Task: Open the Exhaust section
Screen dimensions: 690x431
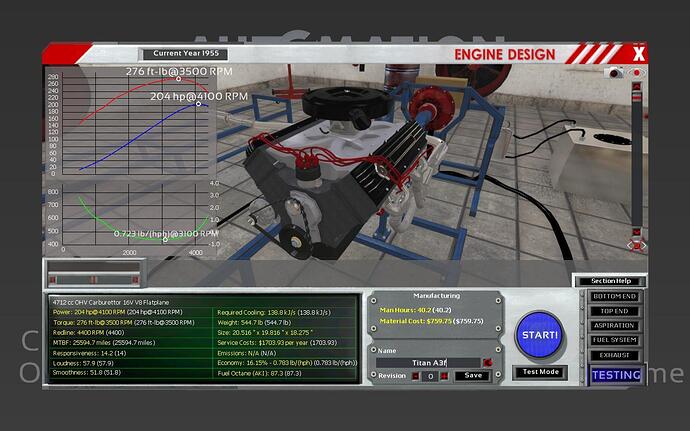Action: tap(616, 353)
